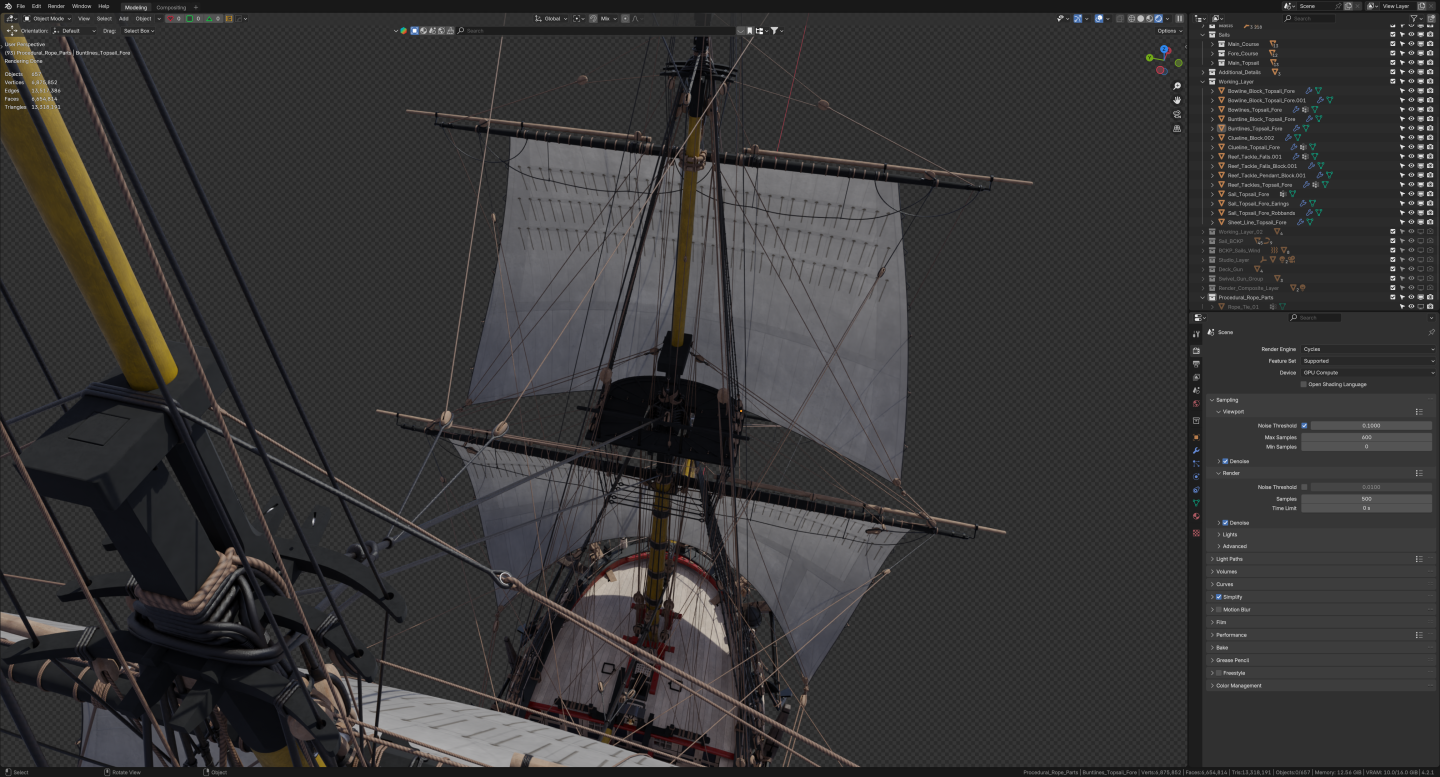This screenshot has height=777, width=1440.
Task: Open the World properties tab icon
Action: click(x=1196, y=404)
